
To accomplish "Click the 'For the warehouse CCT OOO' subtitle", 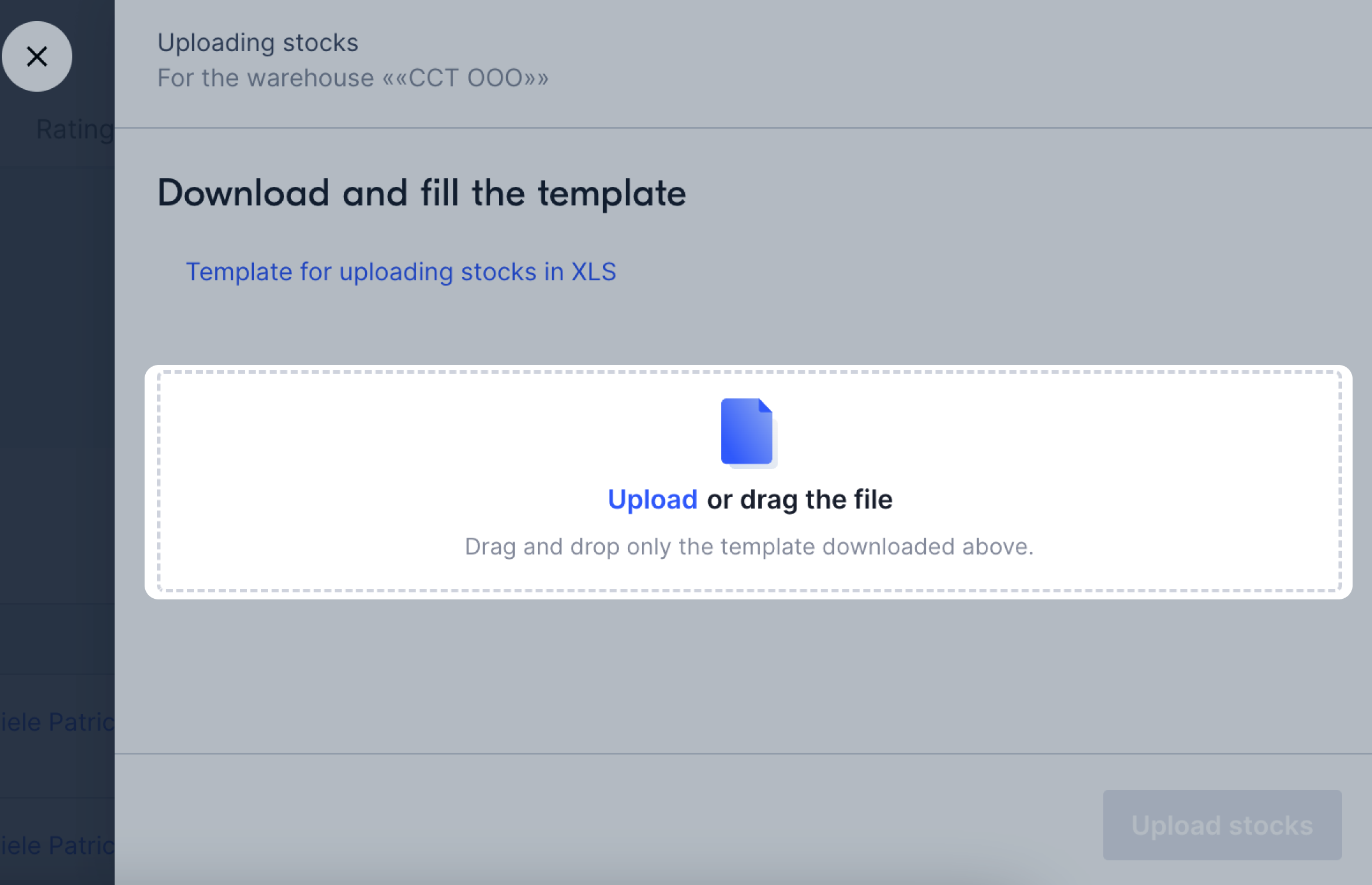I will point(353,78).
